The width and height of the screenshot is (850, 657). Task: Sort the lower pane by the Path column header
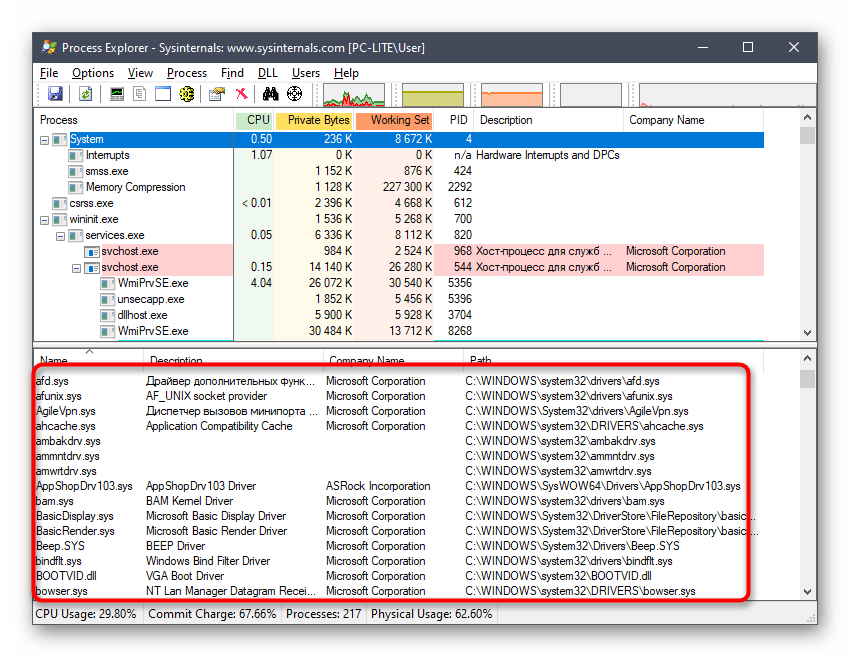(x=613, y=358)
